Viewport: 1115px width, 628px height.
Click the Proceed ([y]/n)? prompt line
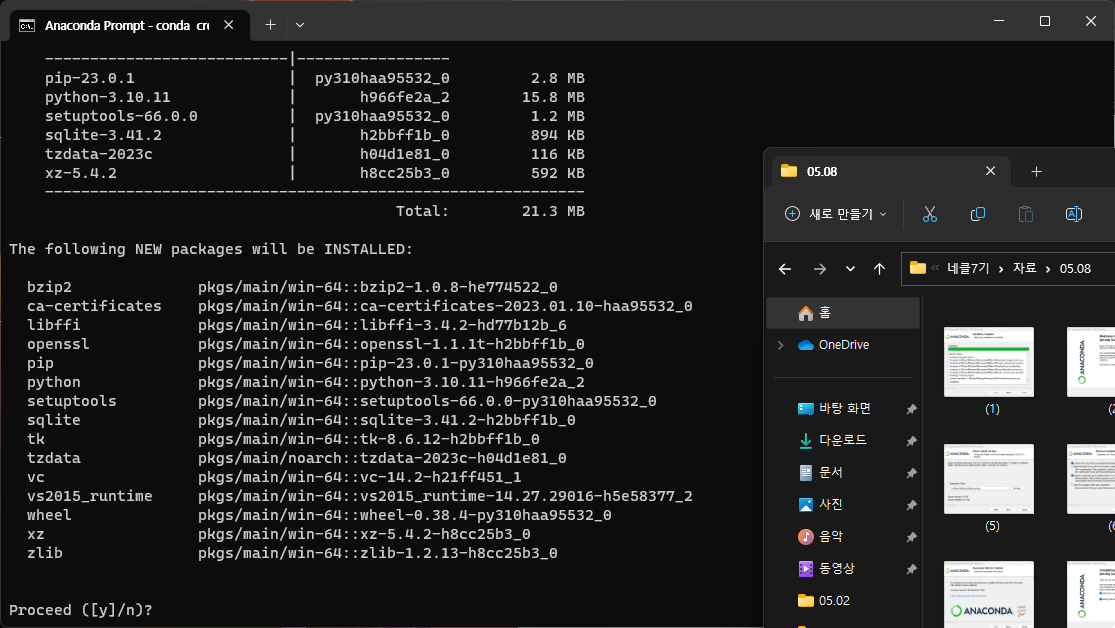(80, 610)
